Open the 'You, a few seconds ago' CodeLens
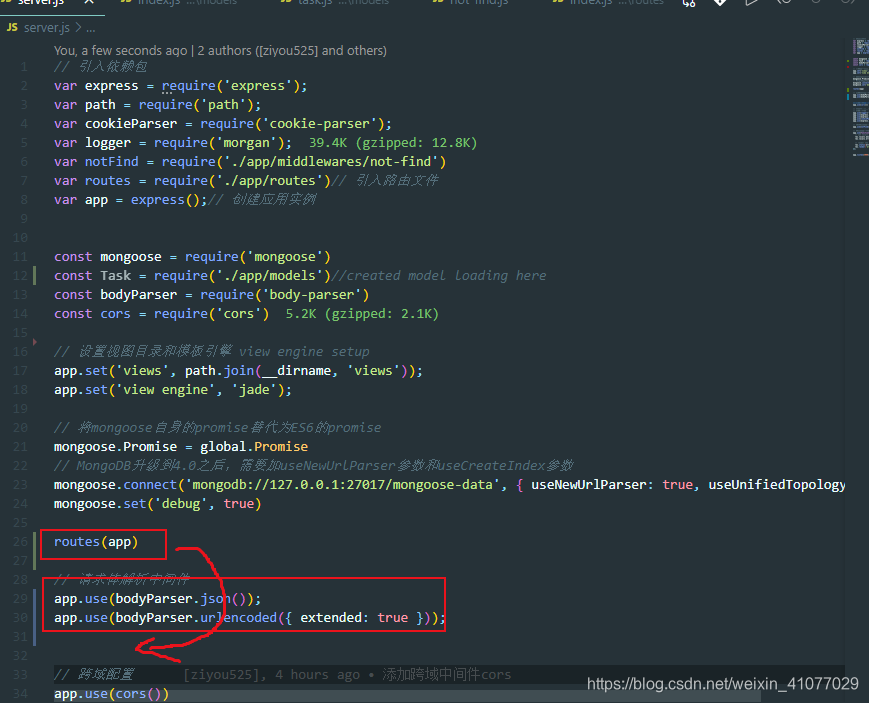The height and width of the screenshot is (703, 869). click(120, 50)
